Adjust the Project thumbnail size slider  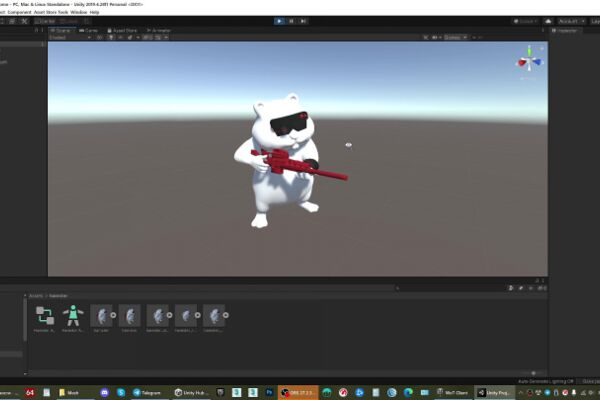pyautogui.click(x=533, y=373)
